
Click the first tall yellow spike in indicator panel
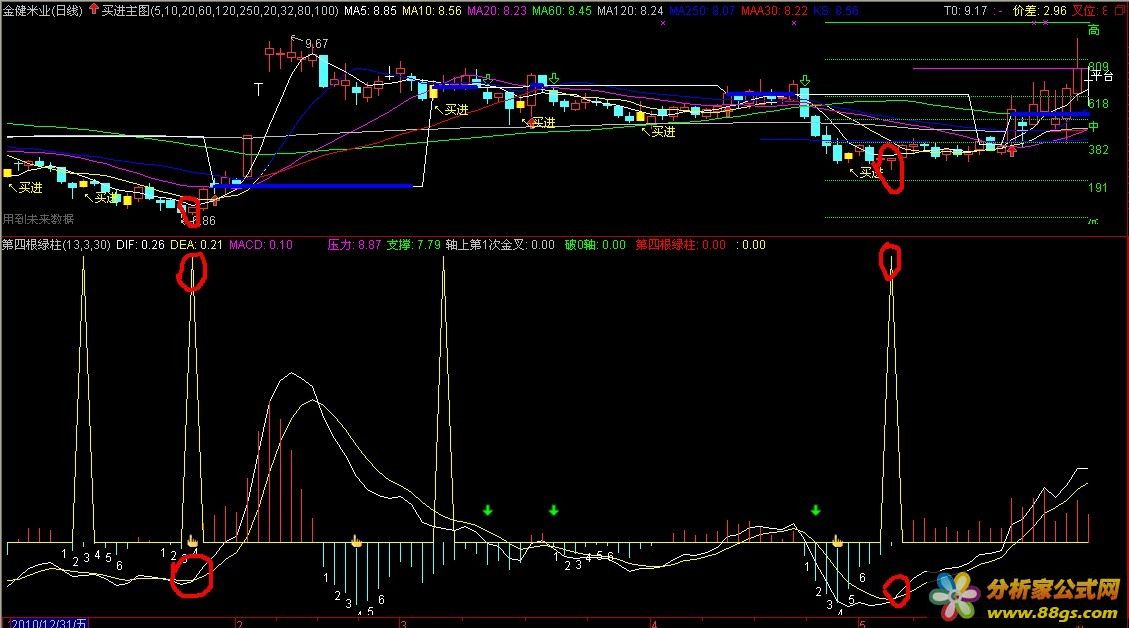[x=84, y=400]
